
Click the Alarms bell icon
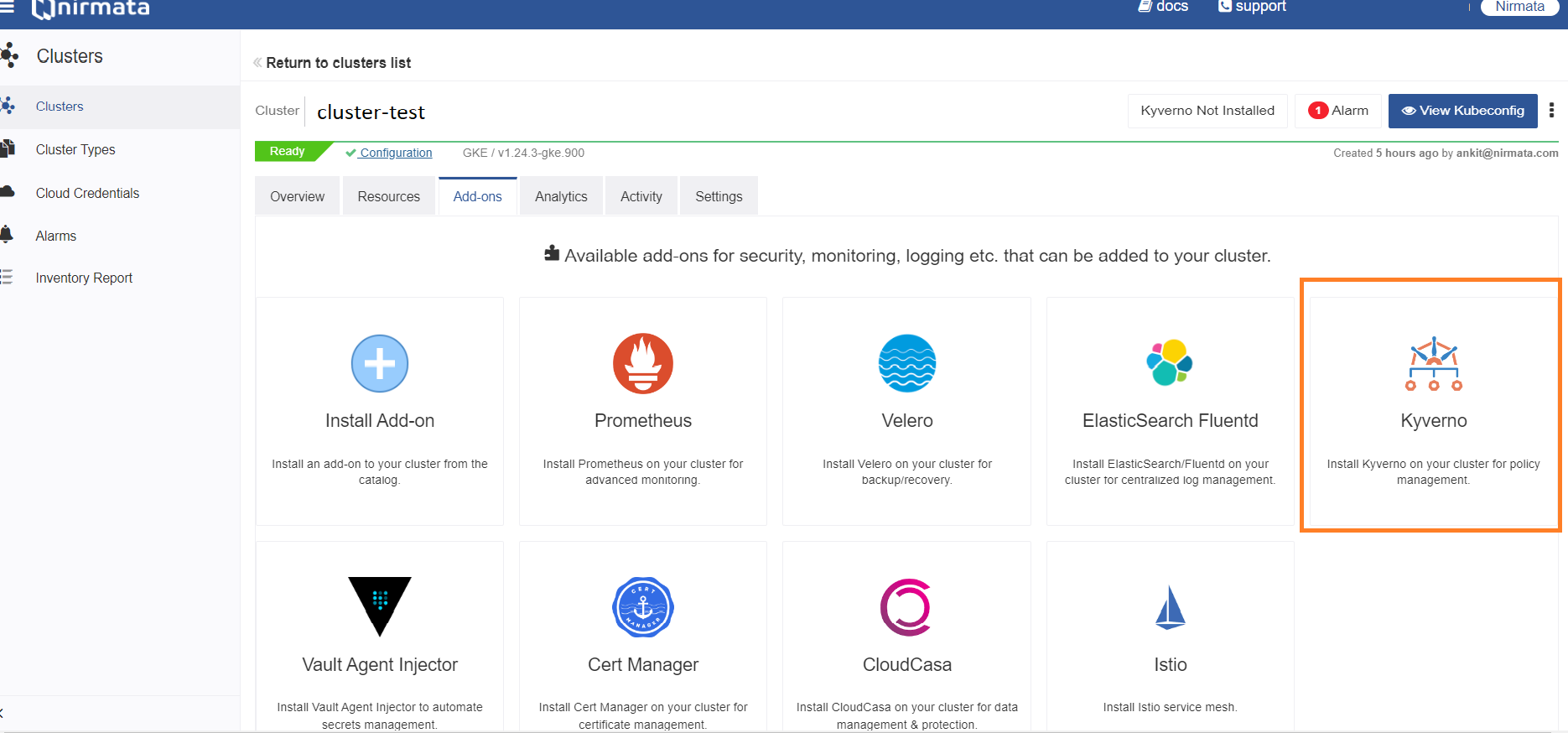click(x=7, y=234)
